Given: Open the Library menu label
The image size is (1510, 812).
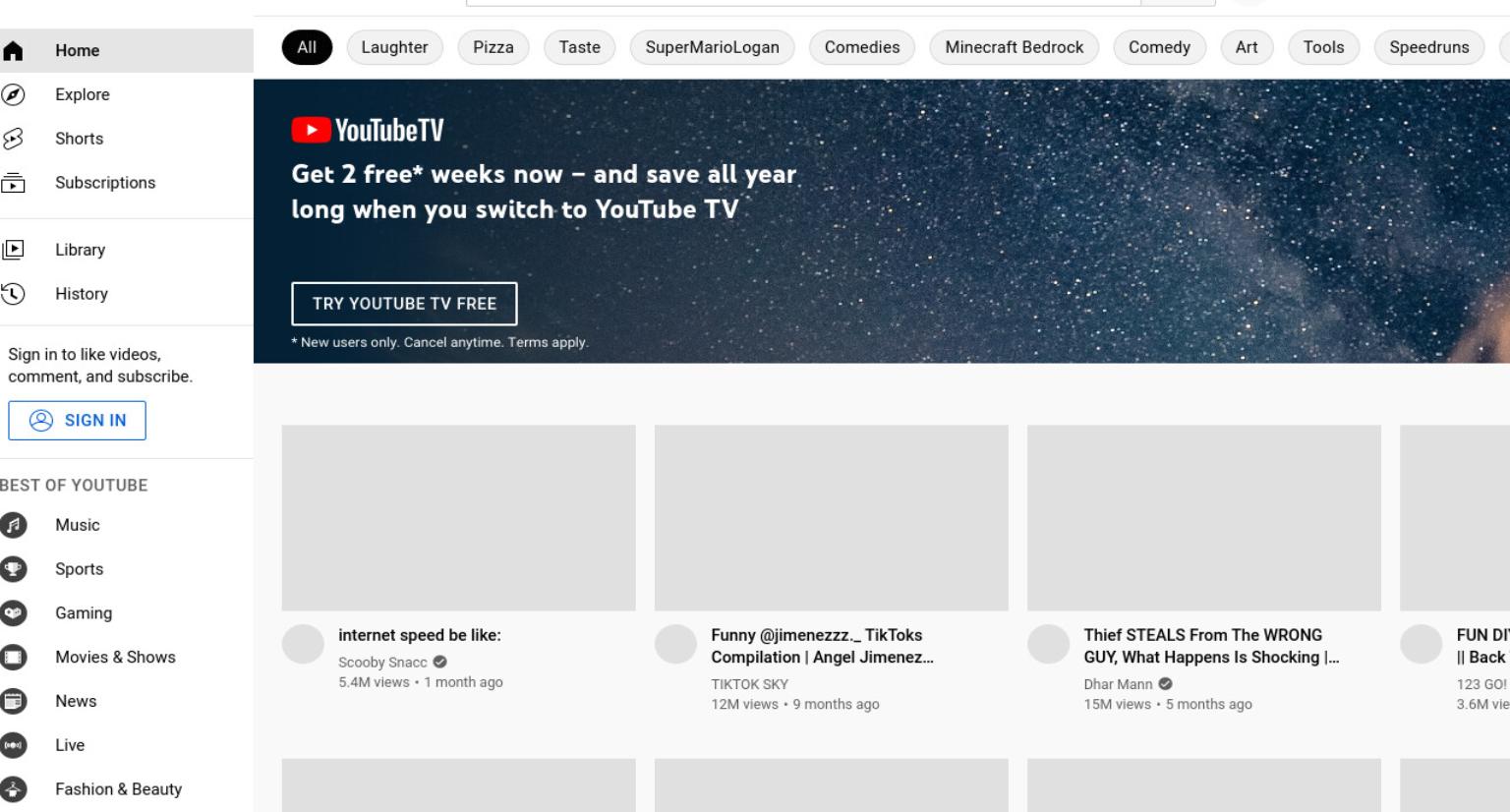Looking at the screenshot, I should 81,250.
